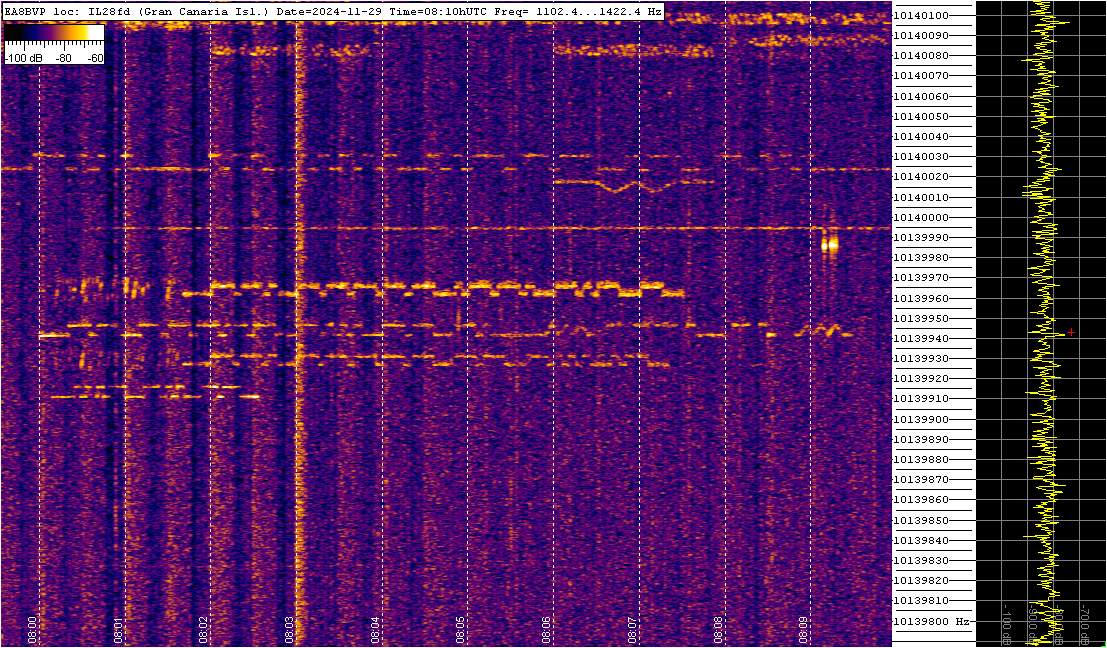Click frequency label 10139850

pos(921,520)
